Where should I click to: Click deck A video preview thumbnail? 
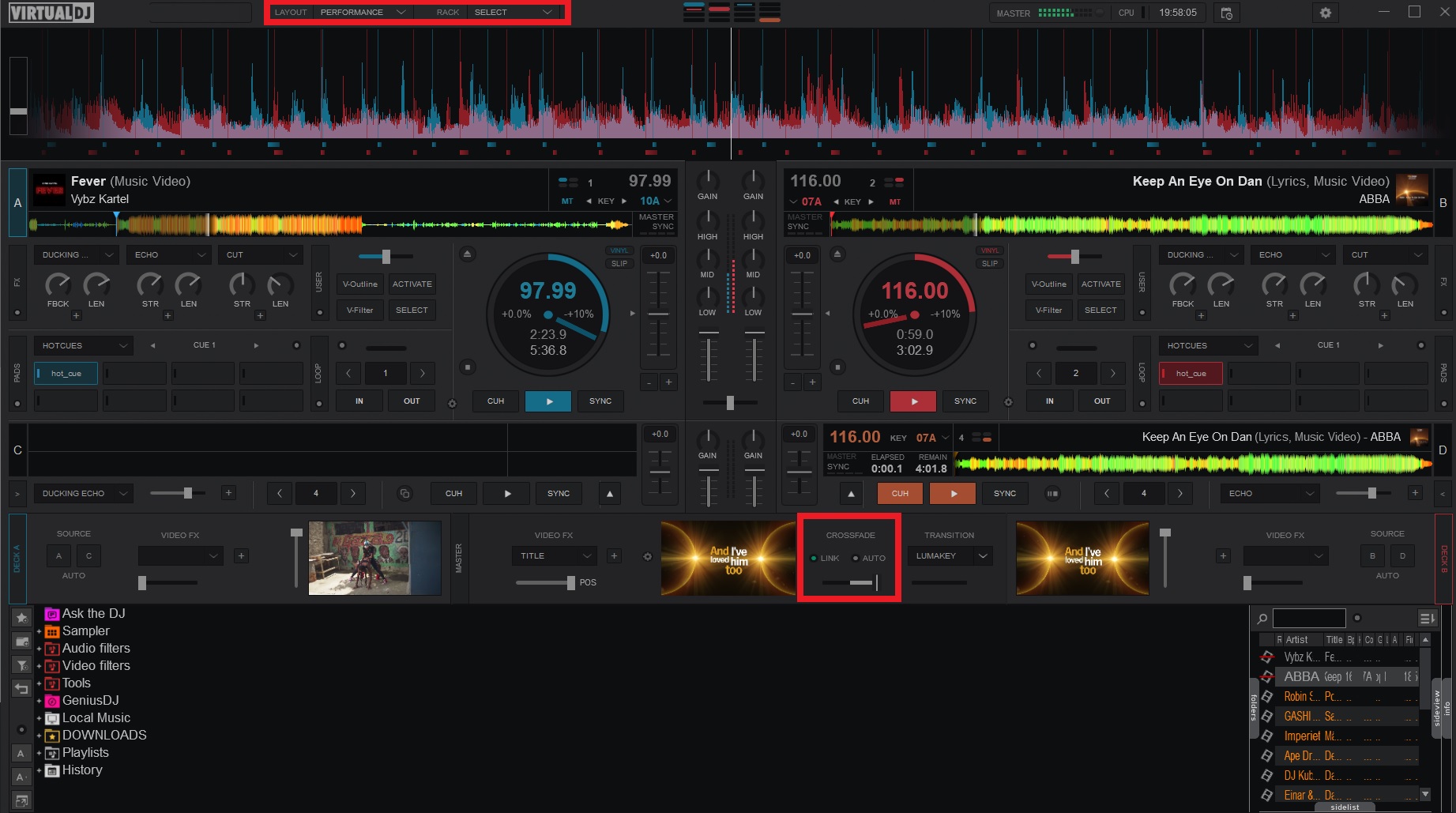(374, 558)
